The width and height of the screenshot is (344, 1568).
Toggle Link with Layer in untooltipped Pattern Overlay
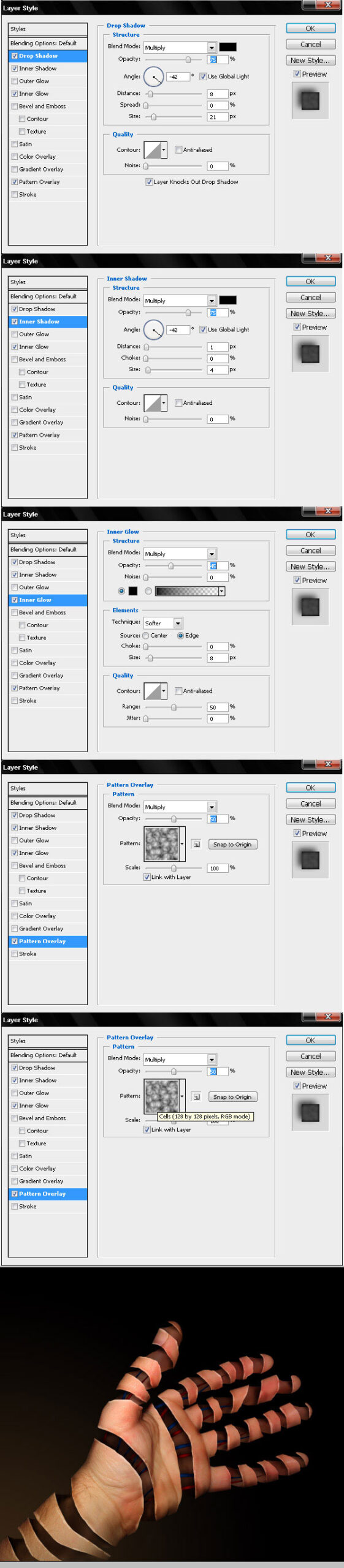pos(147,877)
